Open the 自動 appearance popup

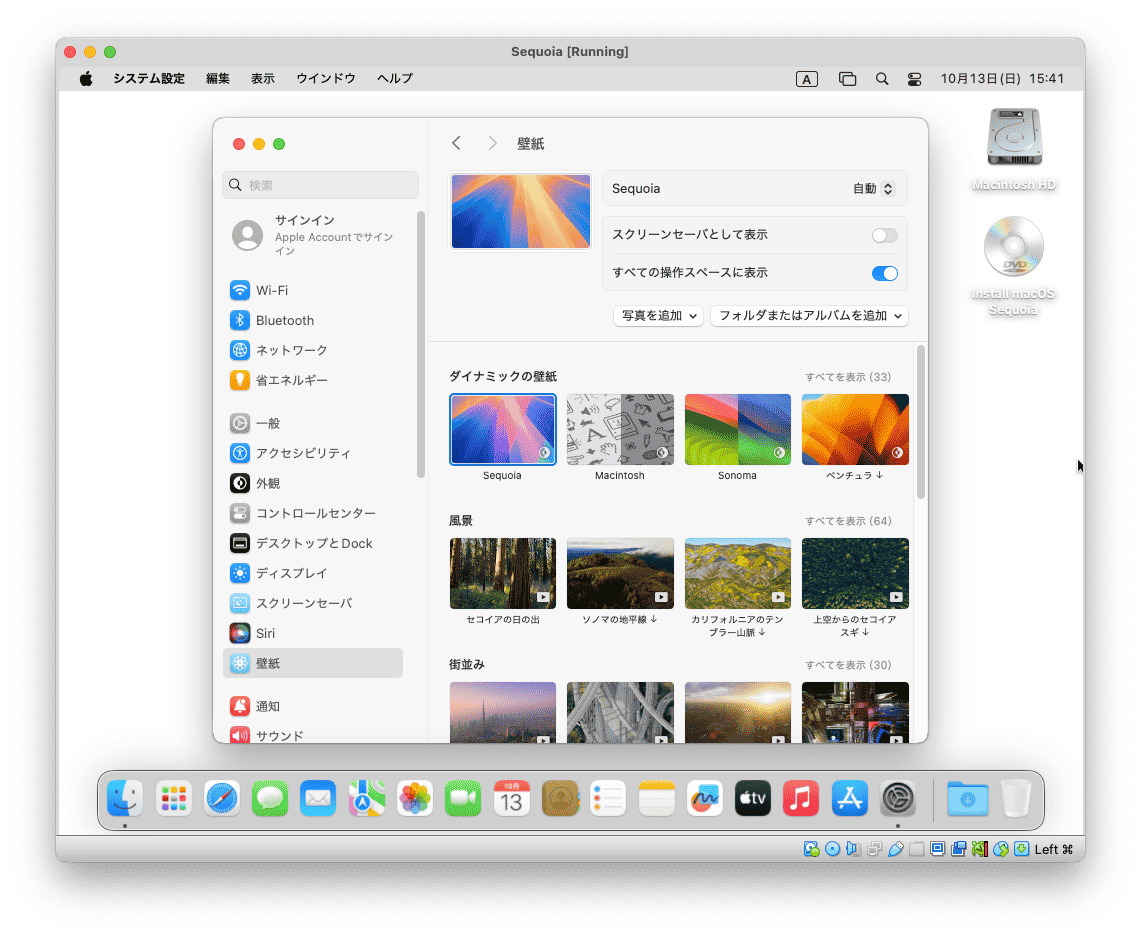coord(873,189)
